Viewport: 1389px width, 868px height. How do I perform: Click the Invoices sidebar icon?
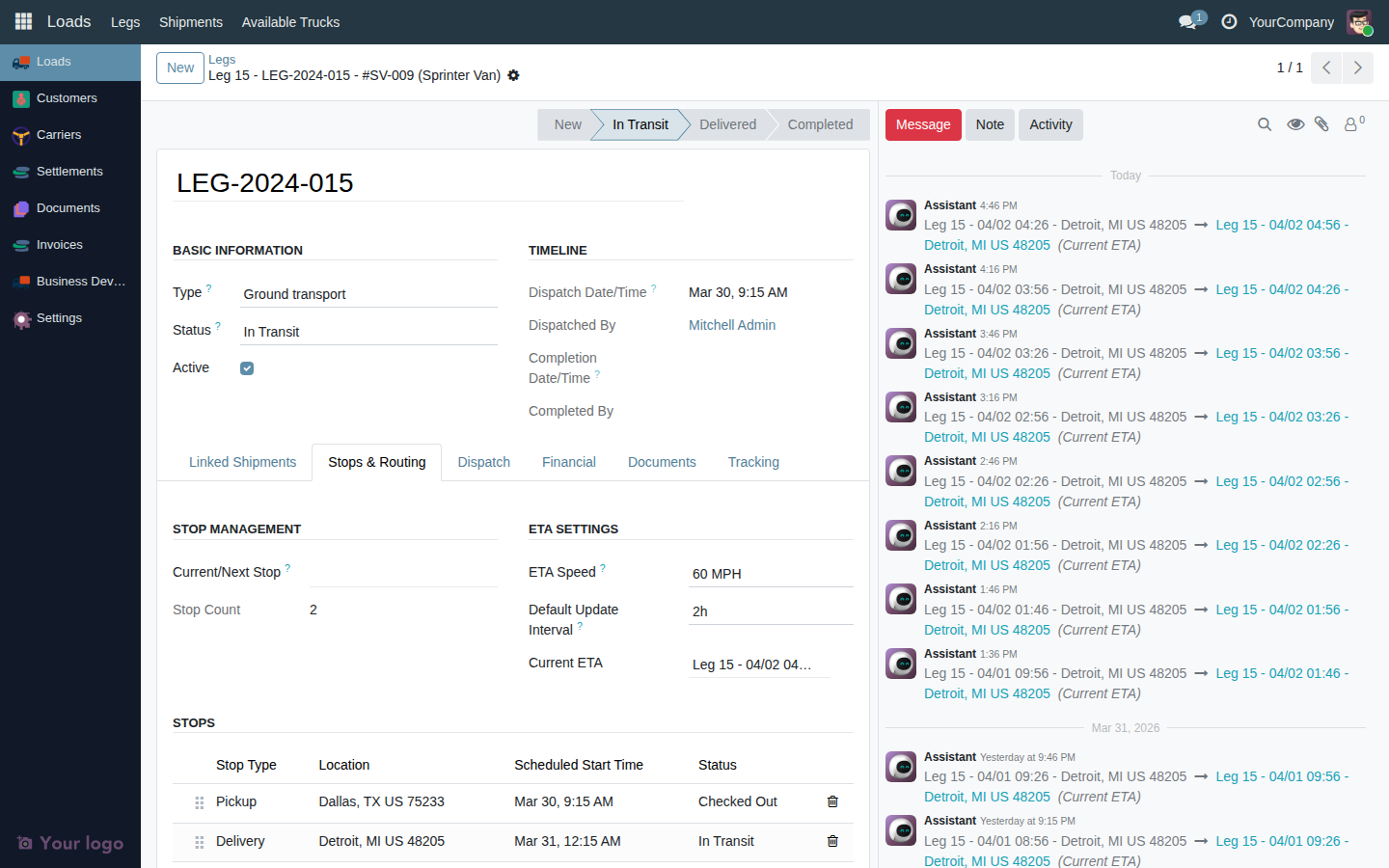pyautogui.click(x=21, y=245)
